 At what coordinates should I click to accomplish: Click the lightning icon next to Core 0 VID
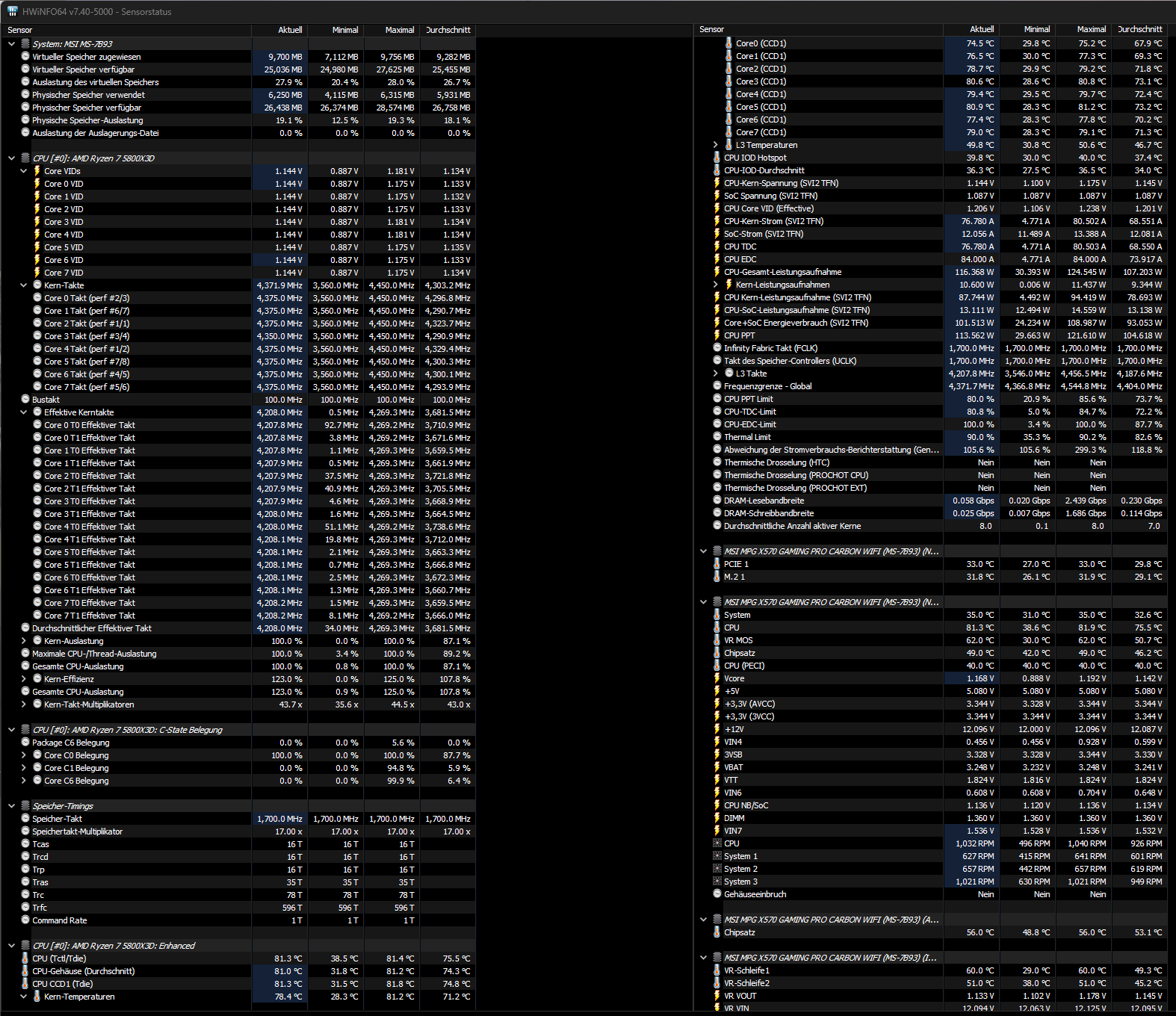pyautogui.click(x=37, y=184)
